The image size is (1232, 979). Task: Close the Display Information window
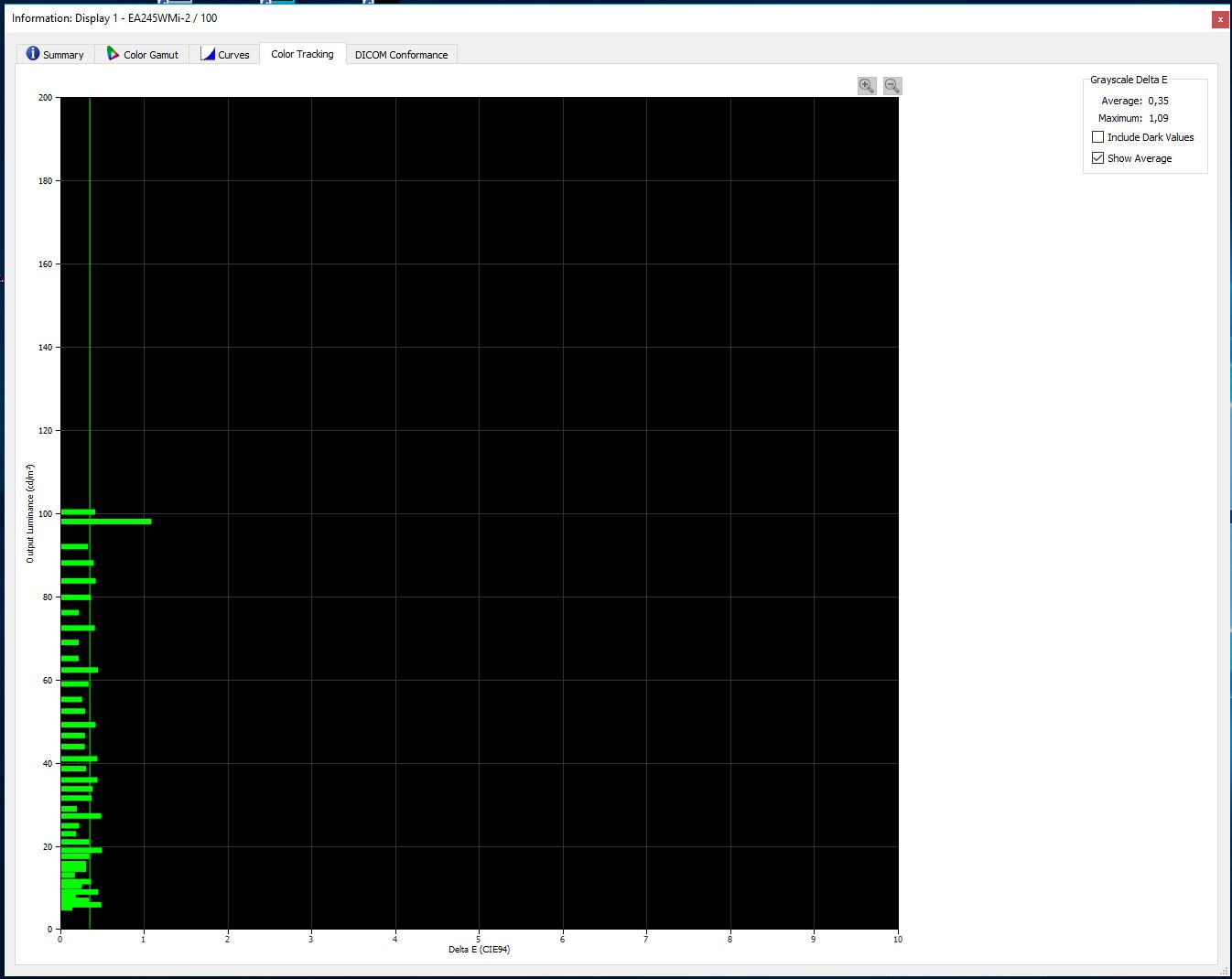tap(1220, 19)
